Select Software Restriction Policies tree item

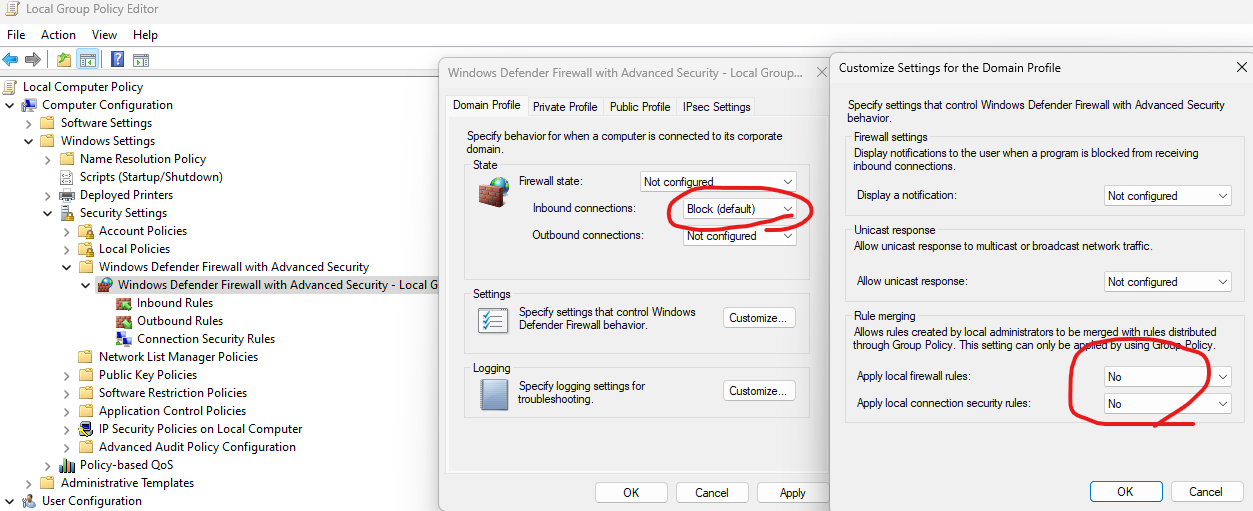(x=173, y=393)
